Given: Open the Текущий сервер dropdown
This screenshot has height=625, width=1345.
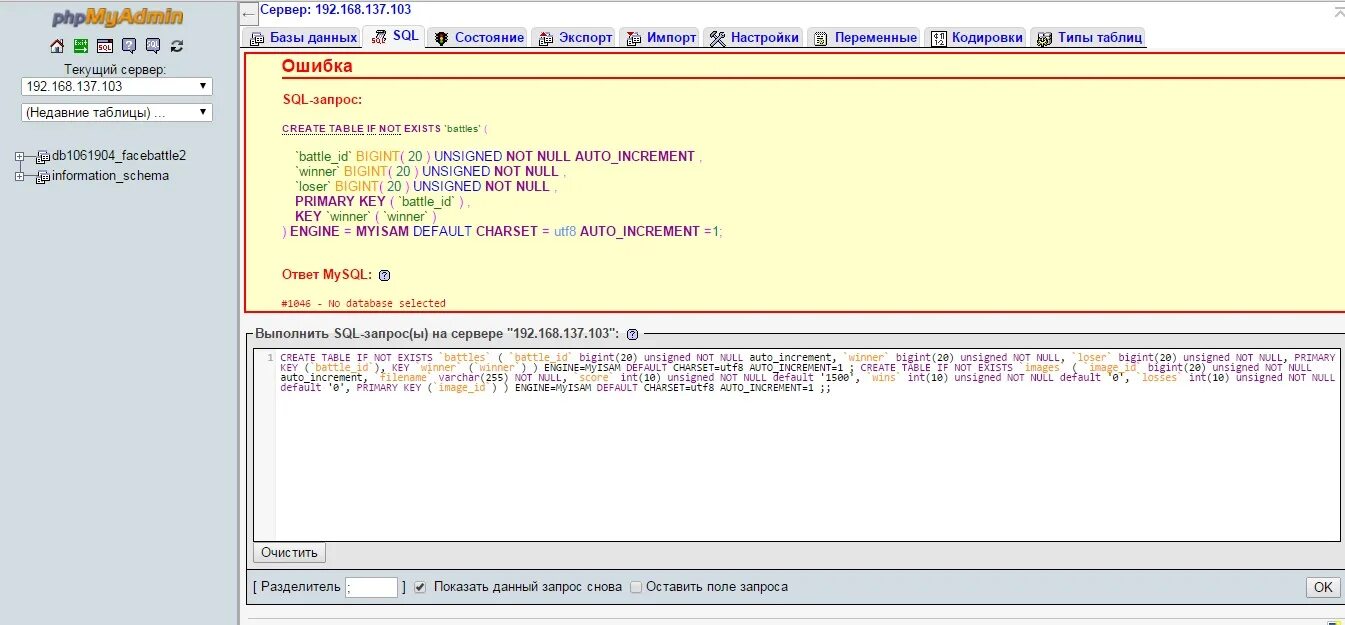Looking at the screenshot, I should pyautogui.click(x=117, y=87).
